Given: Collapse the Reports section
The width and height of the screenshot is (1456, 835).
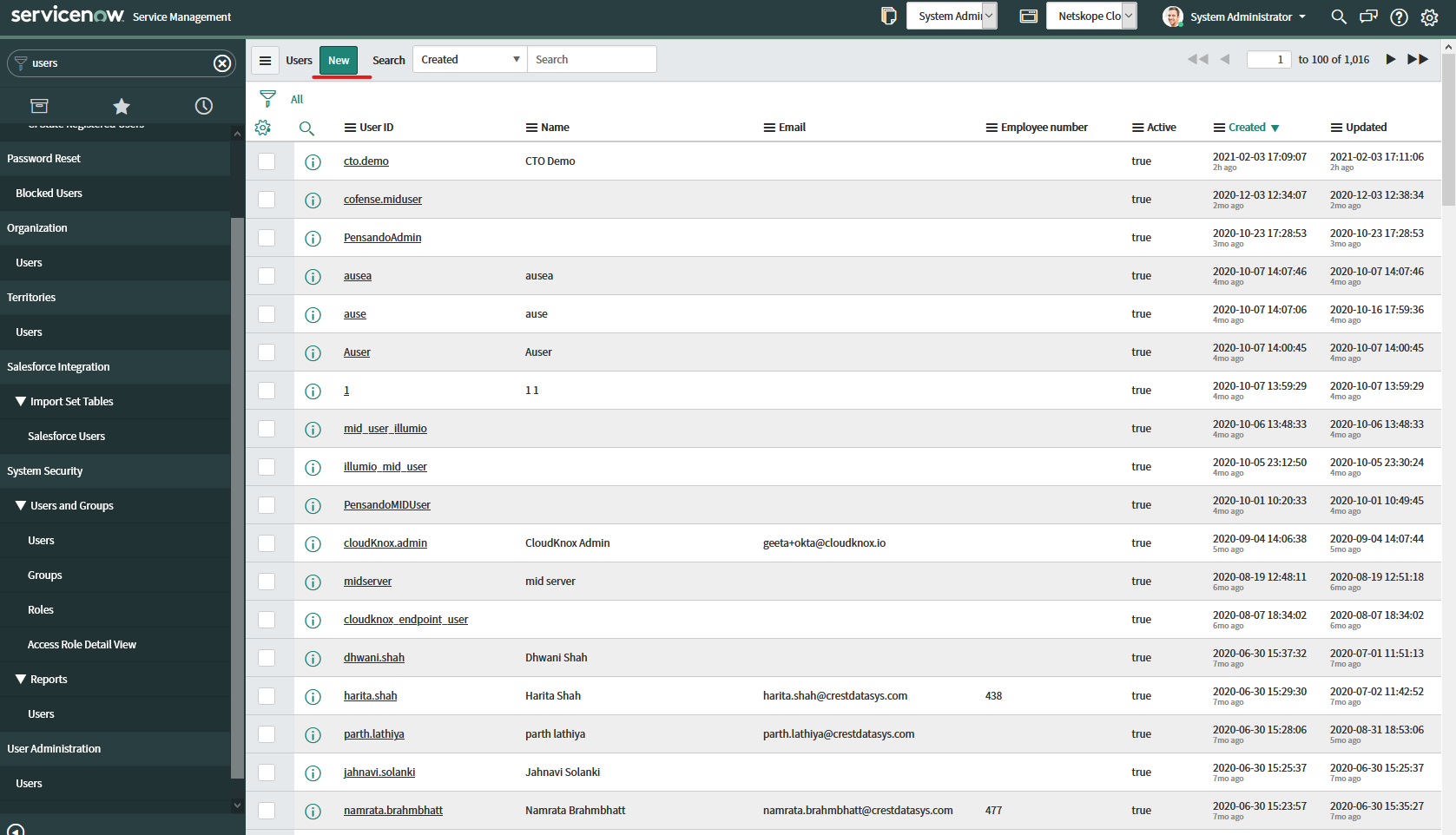Looking at the screenshot, I should (21, 679).
